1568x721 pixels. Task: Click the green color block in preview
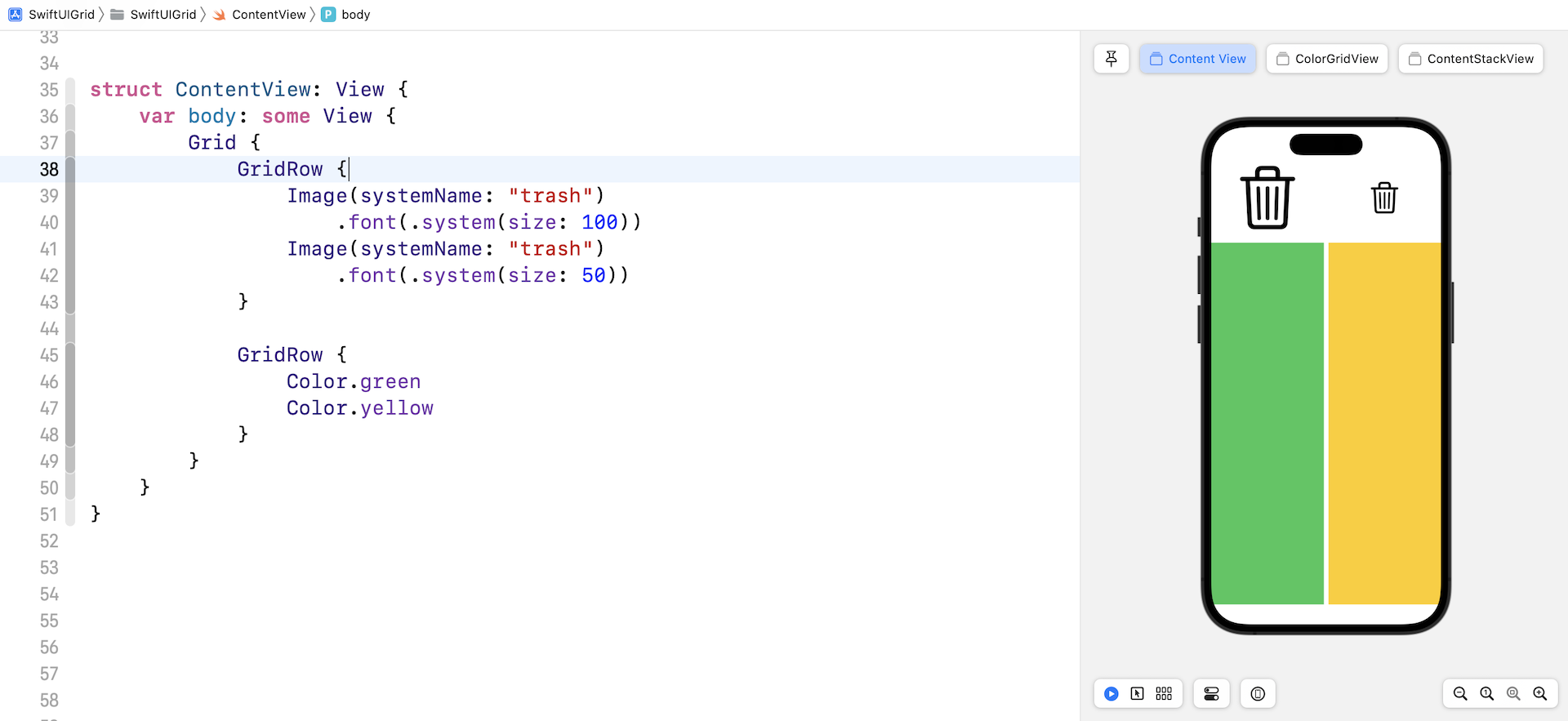coord(1267,423)
